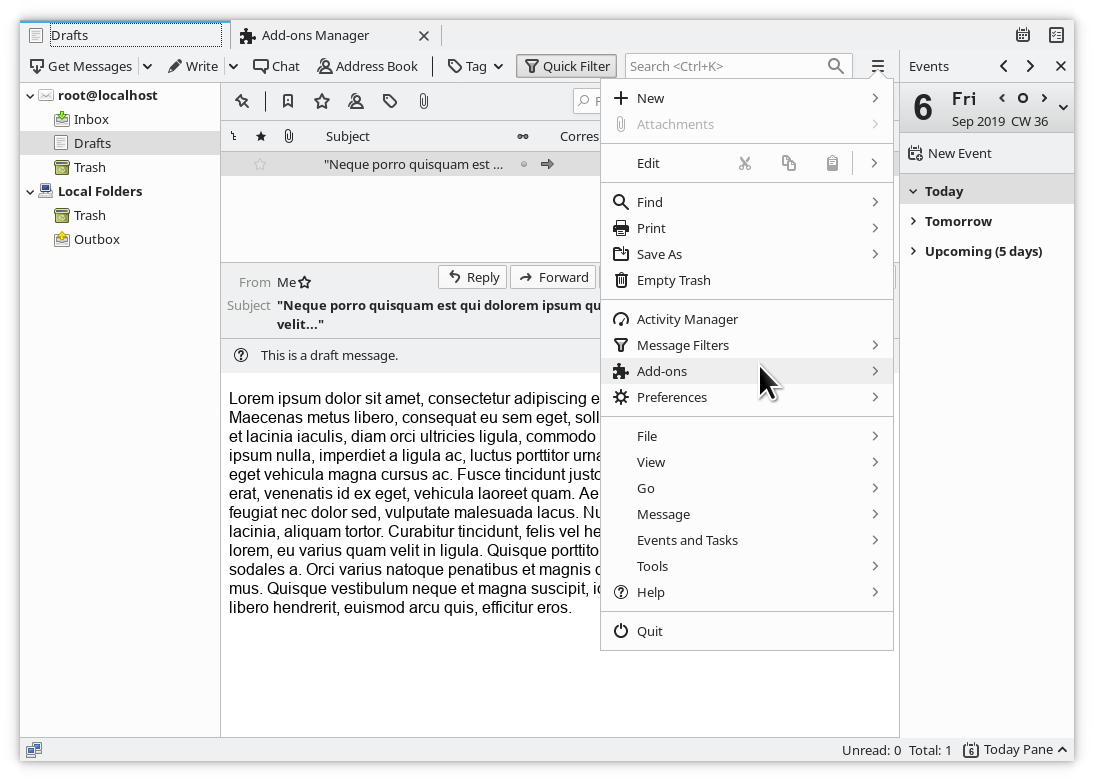Click the status bar online indicator
Image resolution: width=1094 pixels, height=781 pixels.
pyautogui.click(x=34, y=749)
